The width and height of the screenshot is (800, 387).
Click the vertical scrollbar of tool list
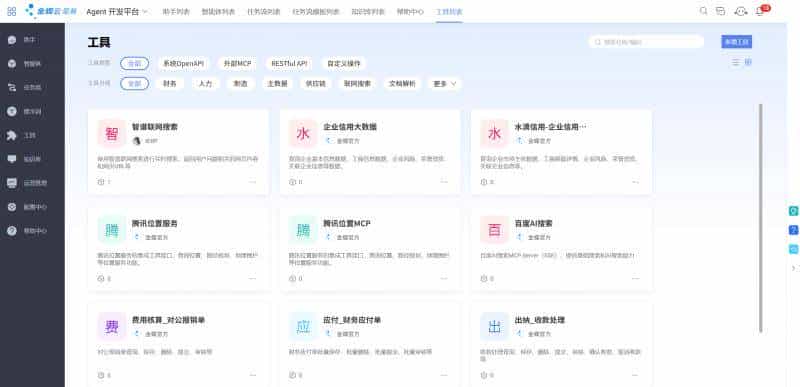tap(761, 218)
